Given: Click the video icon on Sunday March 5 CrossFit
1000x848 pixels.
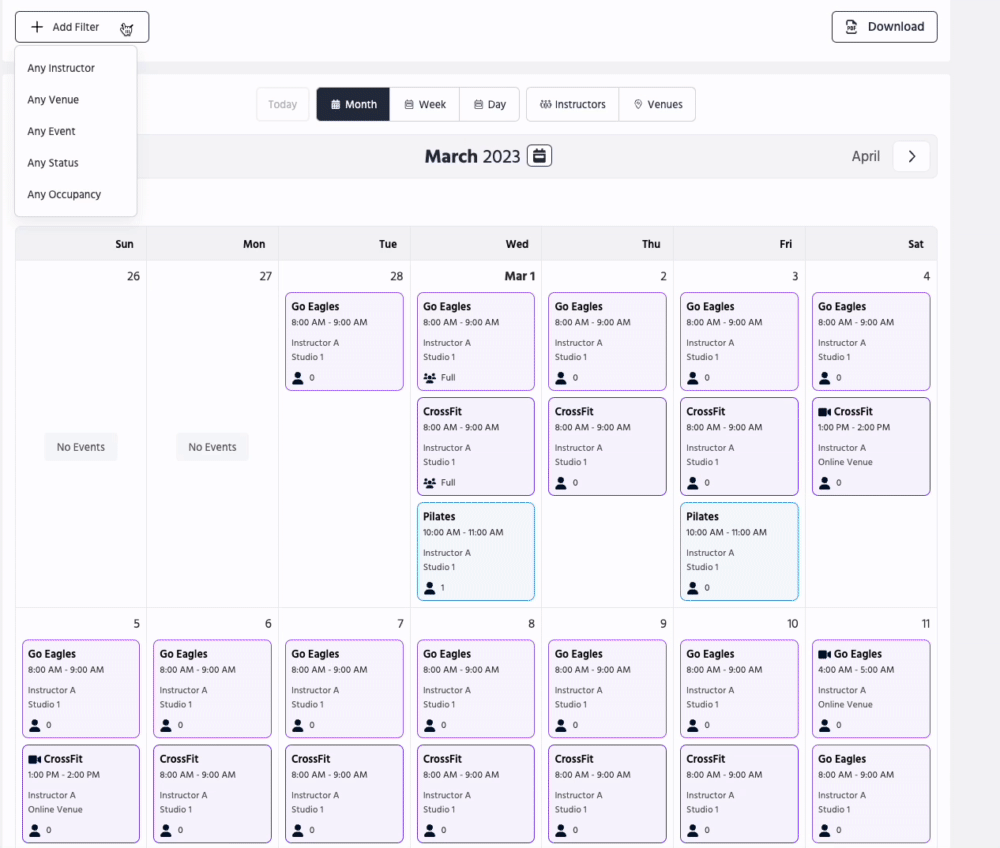Looking at the screenshot, I should [x=34, y=759].
